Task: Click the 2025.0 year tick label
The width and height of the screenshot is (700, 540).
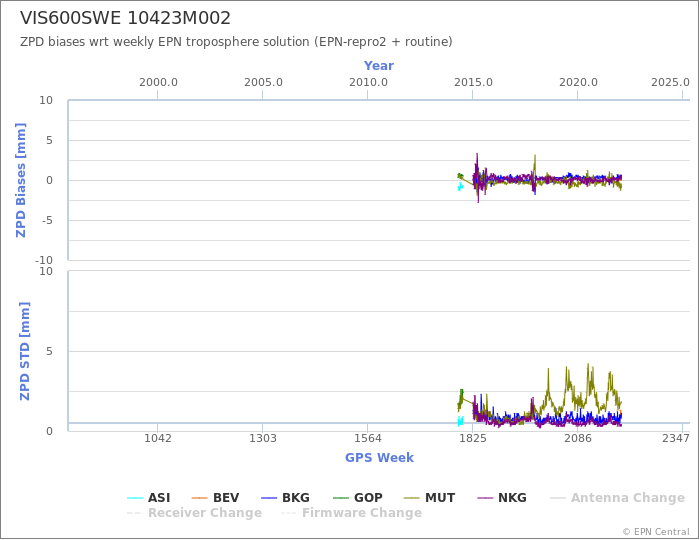Action: [x=670, y=83]
